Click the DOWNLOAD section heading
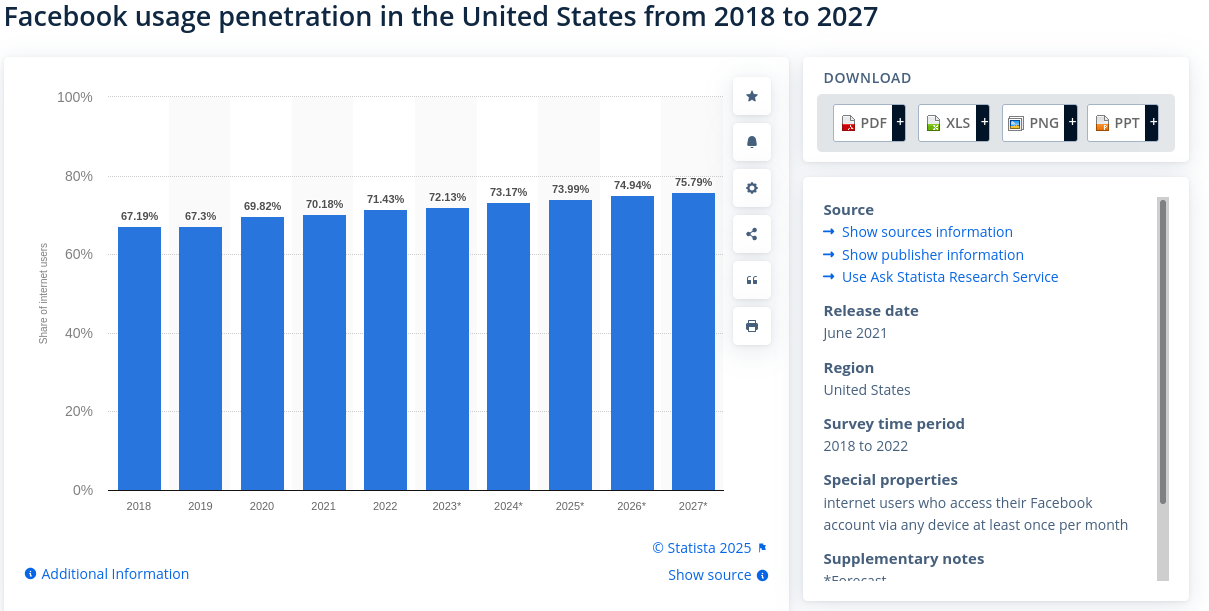 (867, 78)
